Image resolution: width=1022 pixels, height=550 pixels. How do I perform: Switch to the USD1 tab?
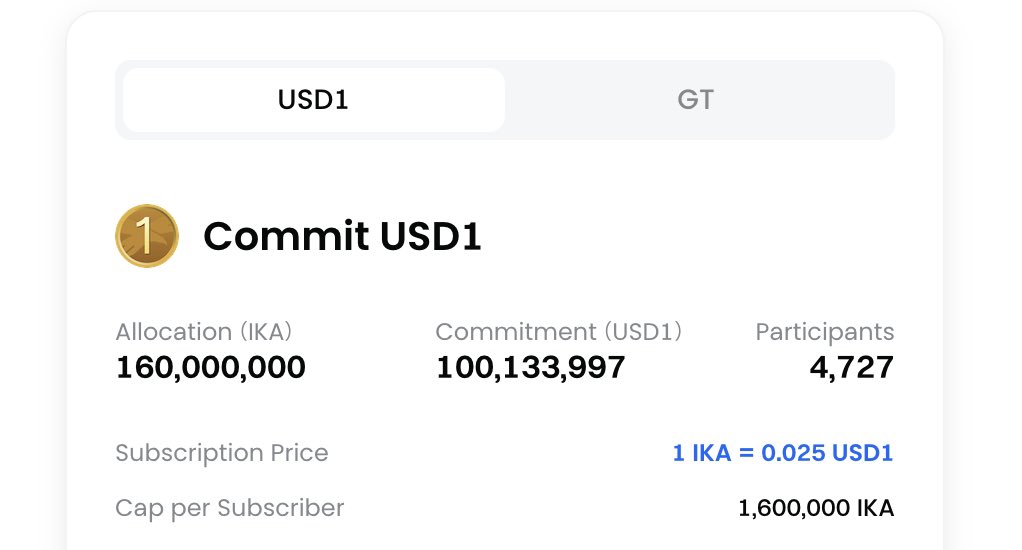314,100
